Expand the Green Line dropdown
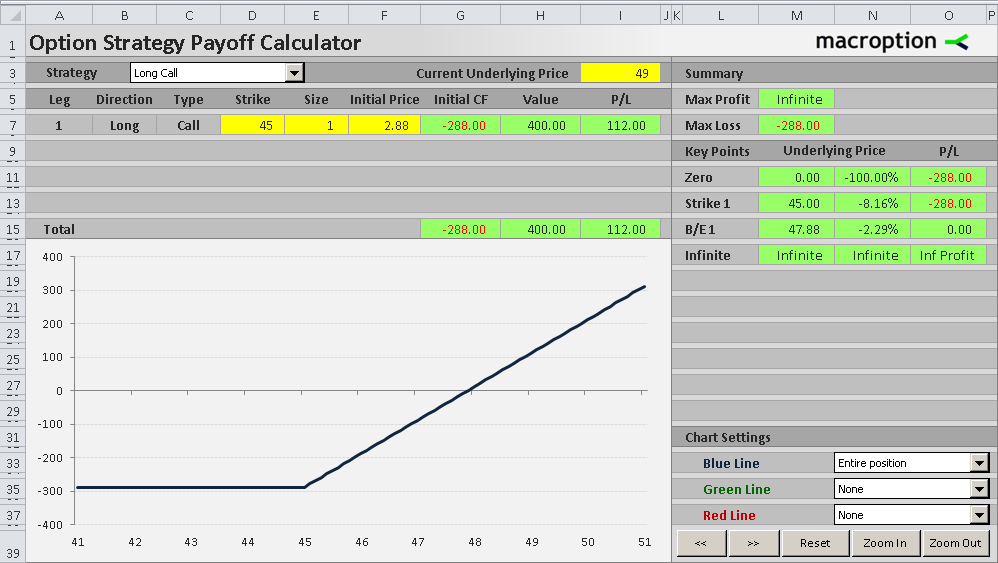The width and height of the screenshot is (998, 563). tap(980, 489)
